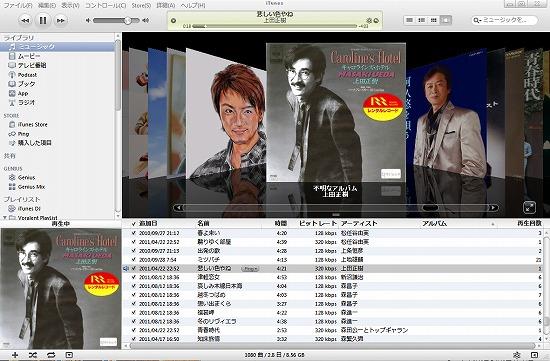Screen dimensions: 550x361
Task: Uncheck the checkbox for 春よ来い
Action: (x=133, y=233)
